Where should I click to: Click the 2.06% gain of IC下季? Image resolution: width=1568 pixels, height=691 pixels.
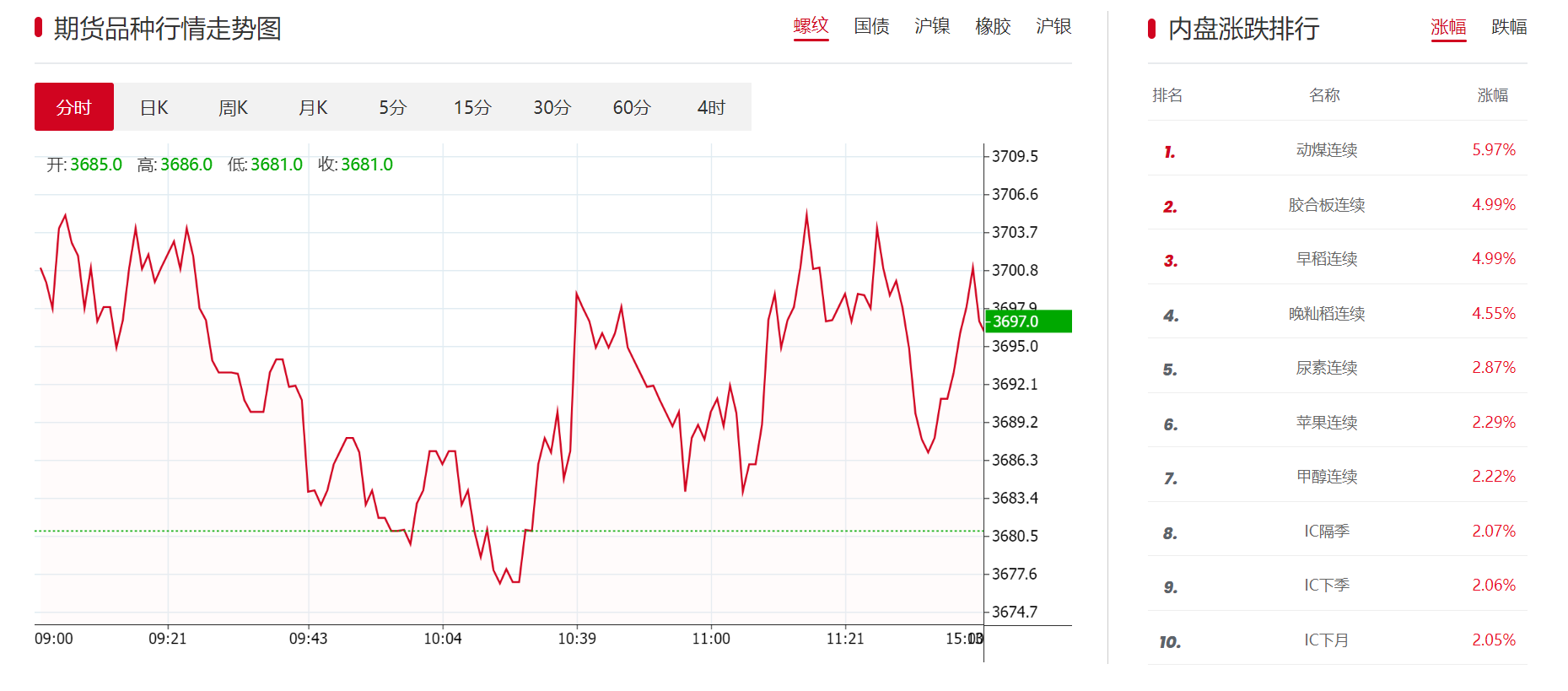[1494, 586]
